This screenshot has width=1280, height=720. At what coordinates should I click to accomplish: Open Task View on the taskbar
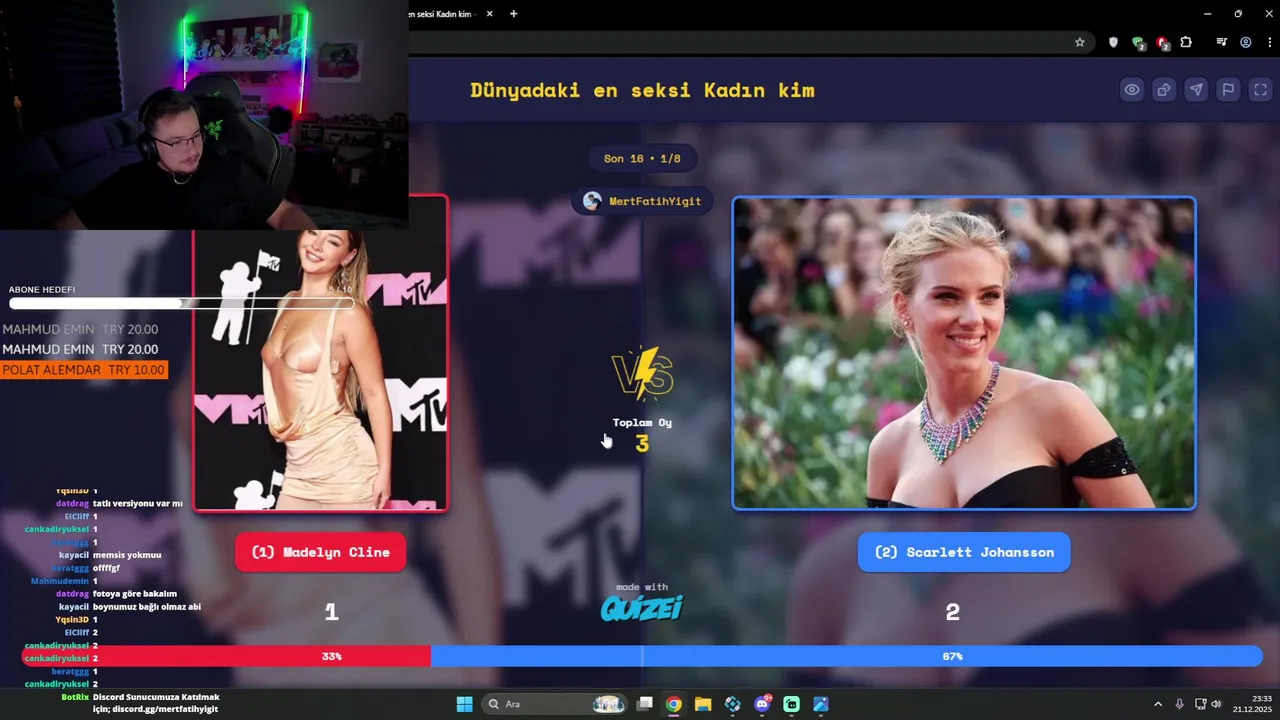(645, 704)
